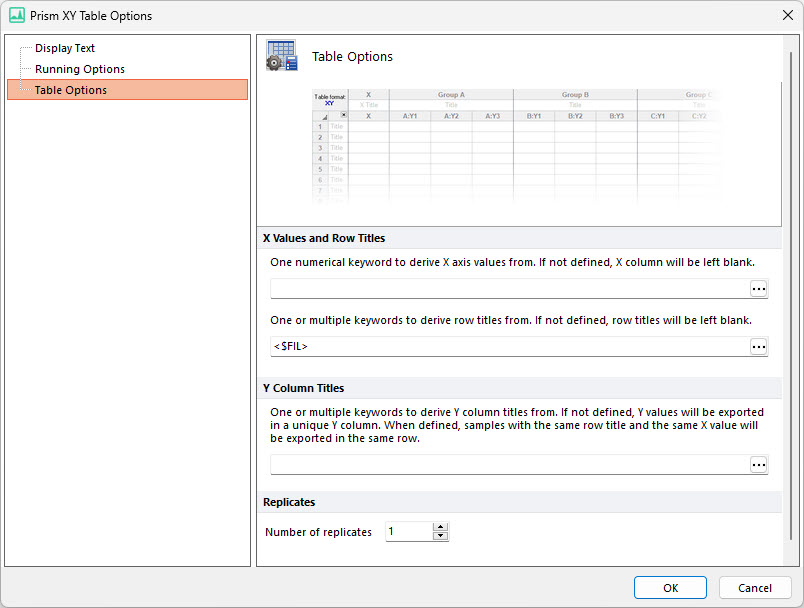This screenshot has height=608, width=804.
Task: Increase the number of replicates
Action: click(x=441, y=527)
